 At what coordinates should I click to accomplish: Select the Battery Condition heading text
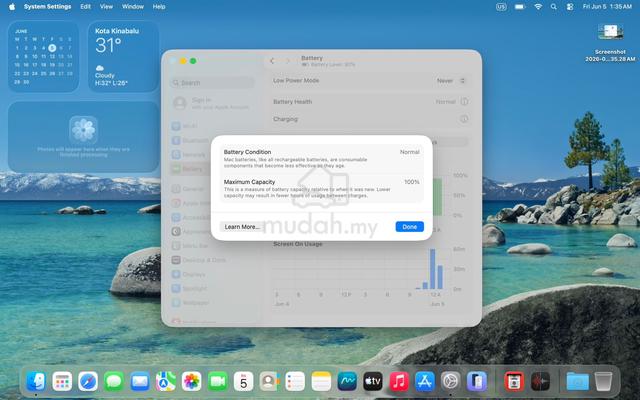(247, 152)
